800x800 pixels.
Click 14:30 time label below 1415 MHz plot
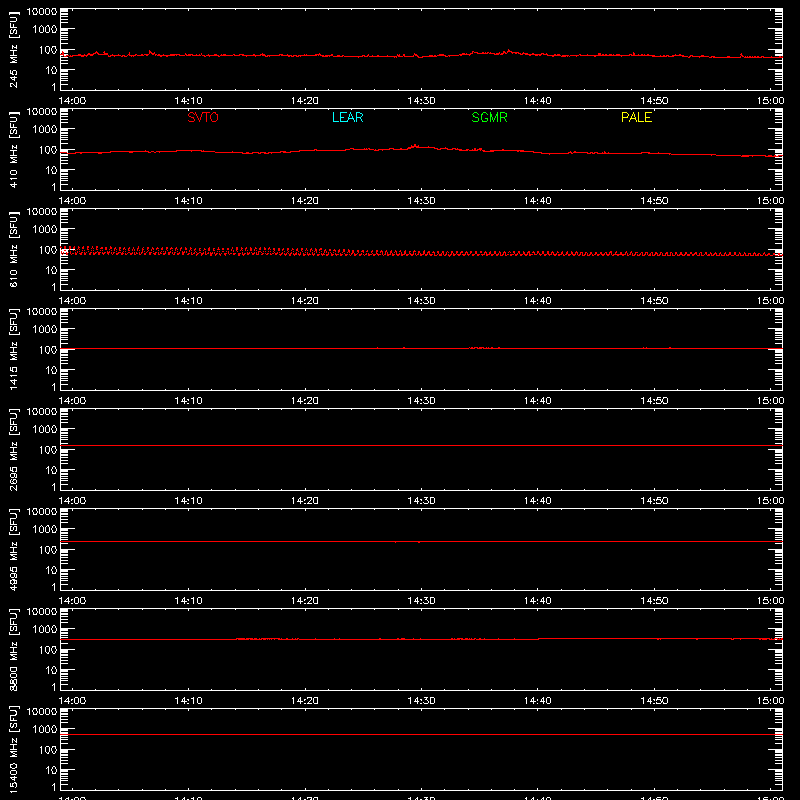click(x=421, y=401)
